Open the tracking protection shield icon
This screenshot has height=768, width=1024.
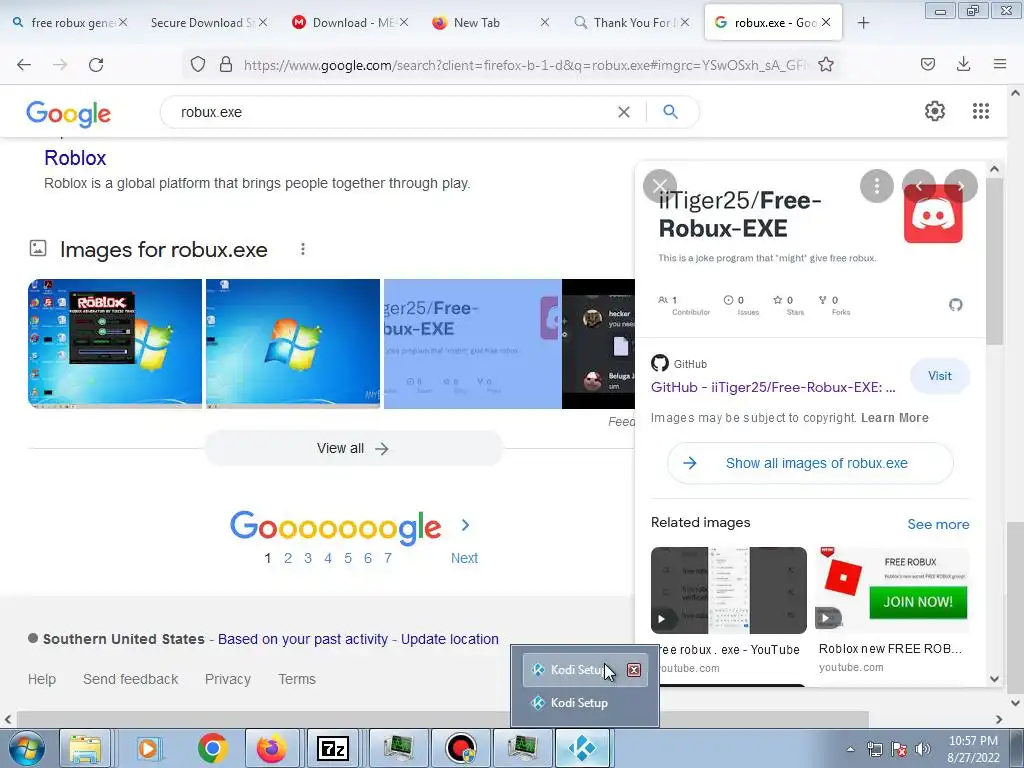pos(198,64)
